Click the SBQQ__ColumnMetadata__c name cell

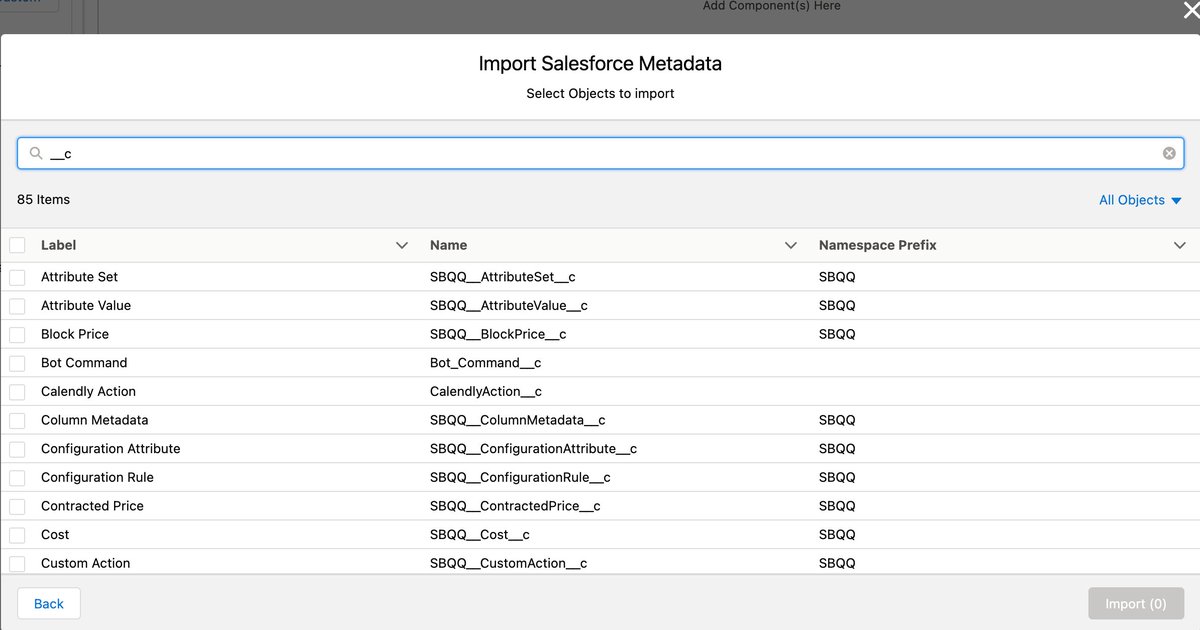518,420
